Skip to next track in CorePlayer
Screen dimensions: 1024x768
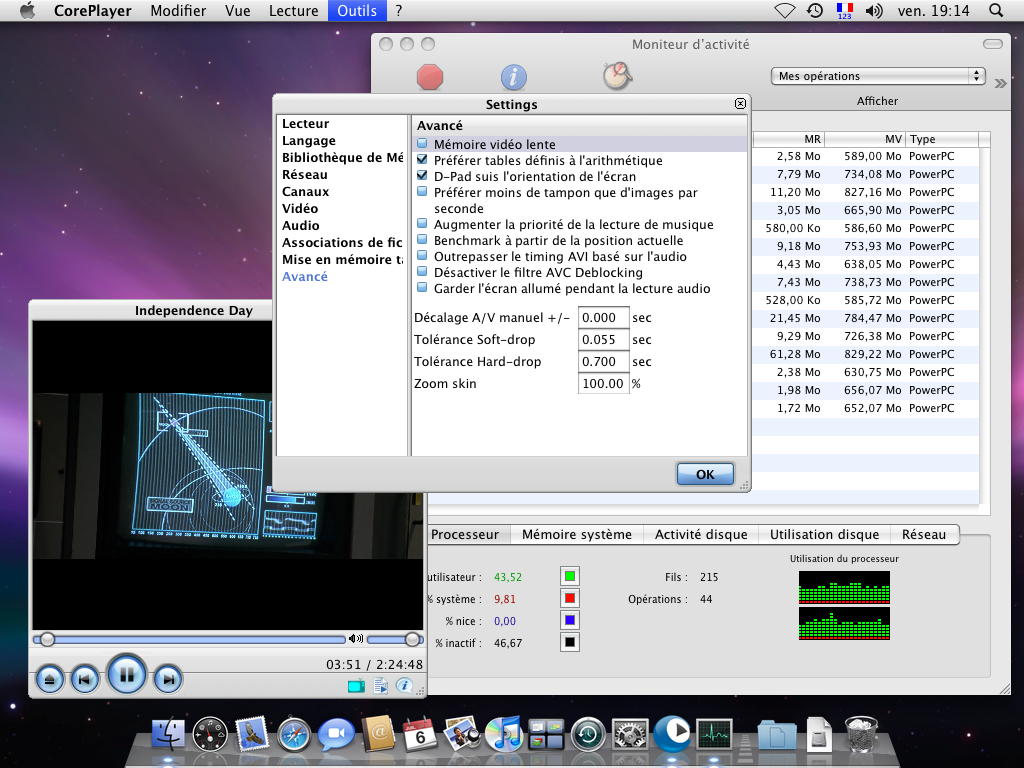point(168,679)
